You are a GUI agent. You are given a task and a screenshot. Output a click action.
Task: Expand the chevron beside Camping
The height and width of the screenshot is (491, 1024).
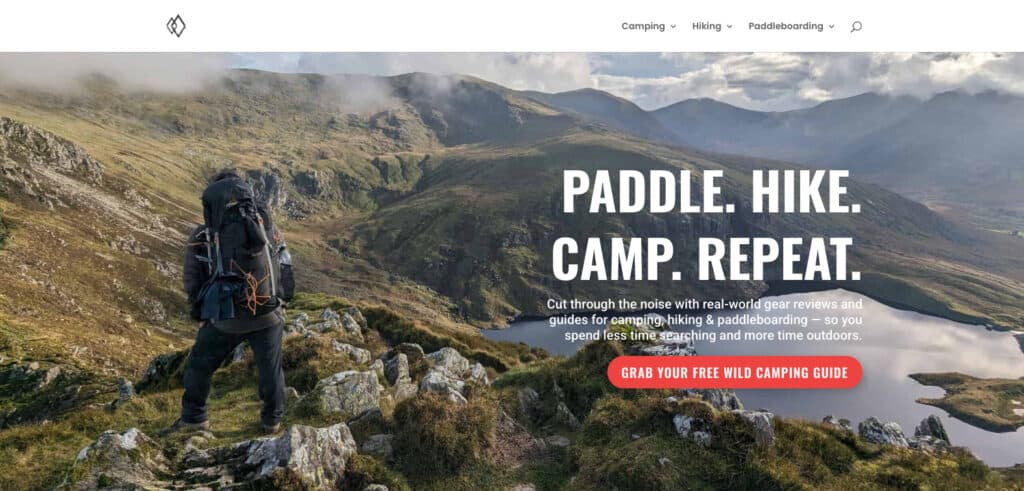[x=673, y=27]
